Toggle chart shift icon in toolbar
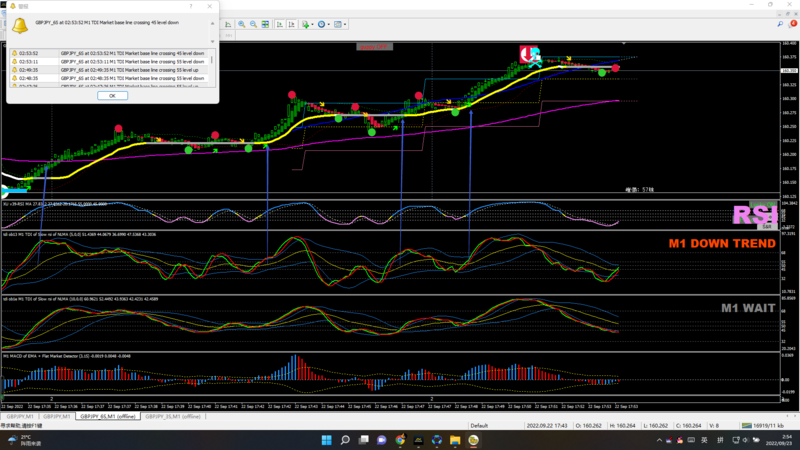 point(292,24)
